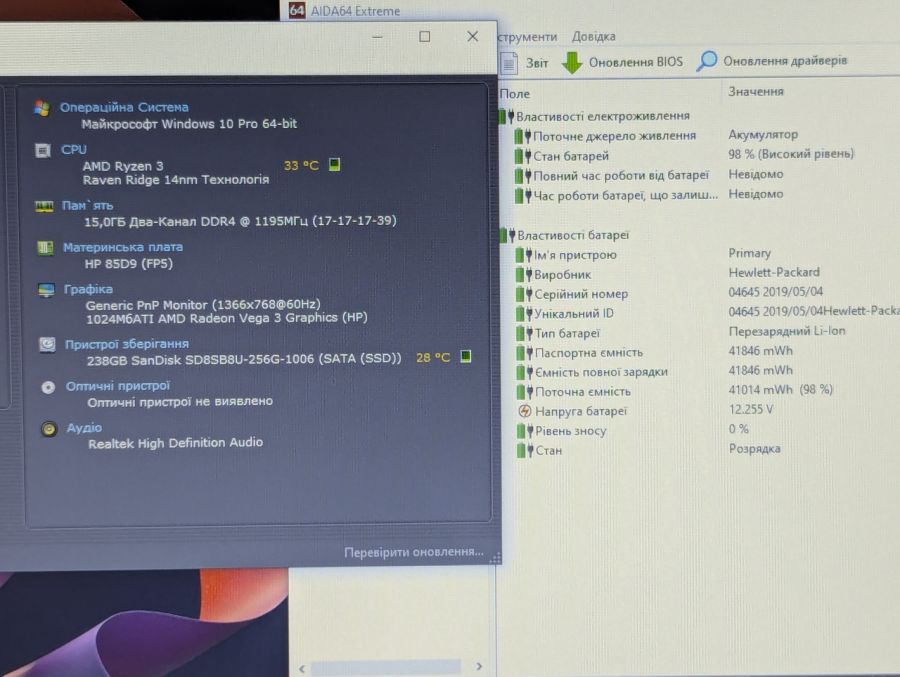Click the AMD Ryzen 3 text
Viewport: 900px width, 677px height.
pos(123,166)
